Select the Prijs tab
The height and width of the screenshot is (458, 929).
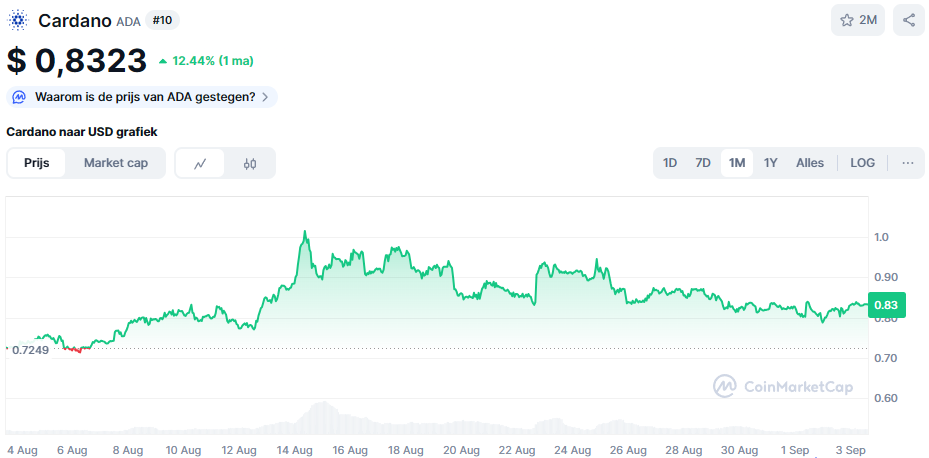37,163
